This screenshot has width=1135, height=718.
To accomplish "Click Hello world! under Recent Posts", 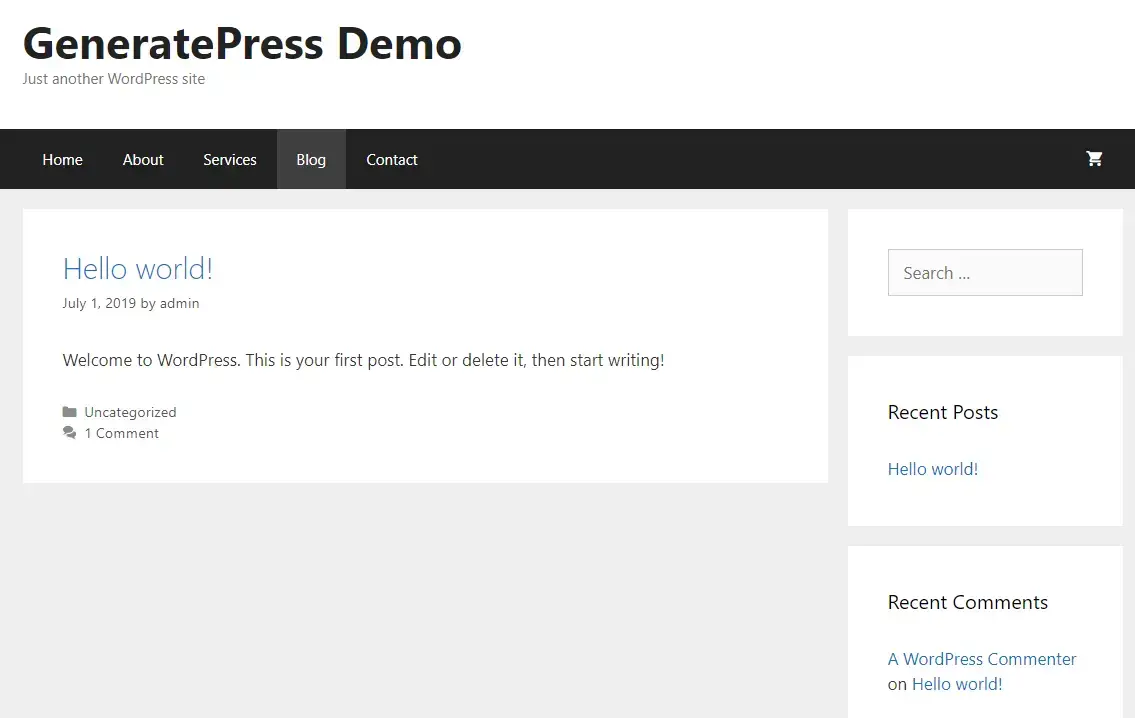I will (932, 469).
